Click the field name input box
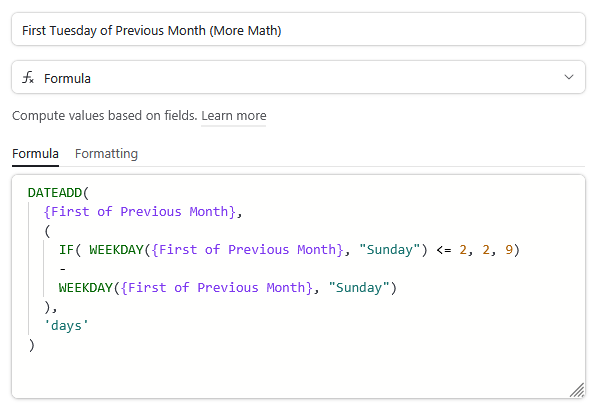Image resolution: width=590 pixels, height=409 pixels. tap(298, 29)
